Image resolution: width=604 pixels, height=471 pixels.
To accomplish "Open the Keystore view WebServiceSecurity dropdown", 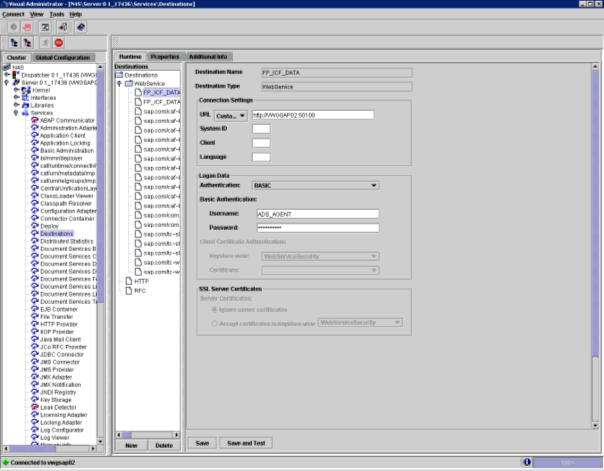I will pos(320,256).
